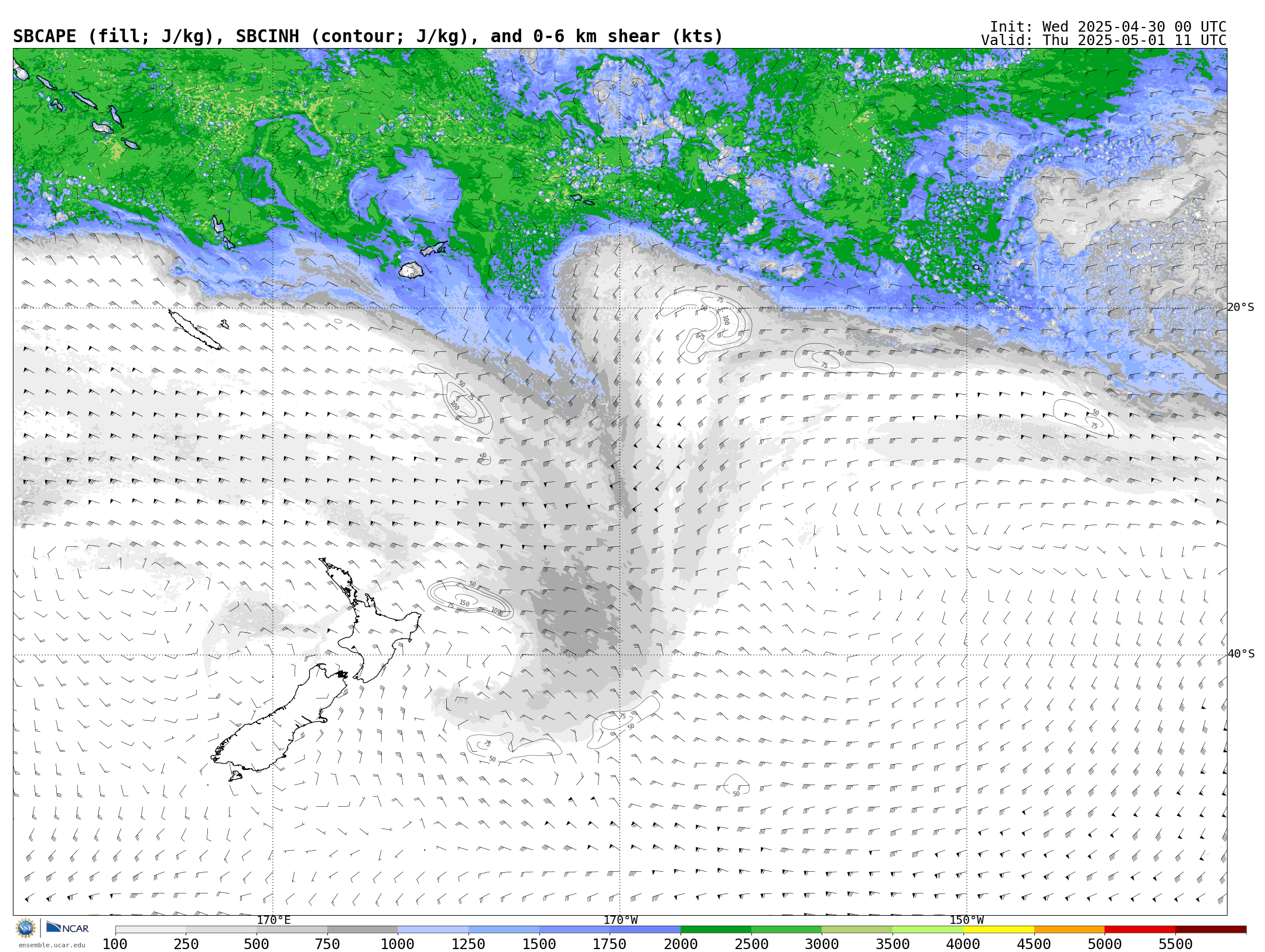Screen dimensions: 1265x952
Task: Select the dark red colorbar segment above 5500
Action: [1211, 930]
